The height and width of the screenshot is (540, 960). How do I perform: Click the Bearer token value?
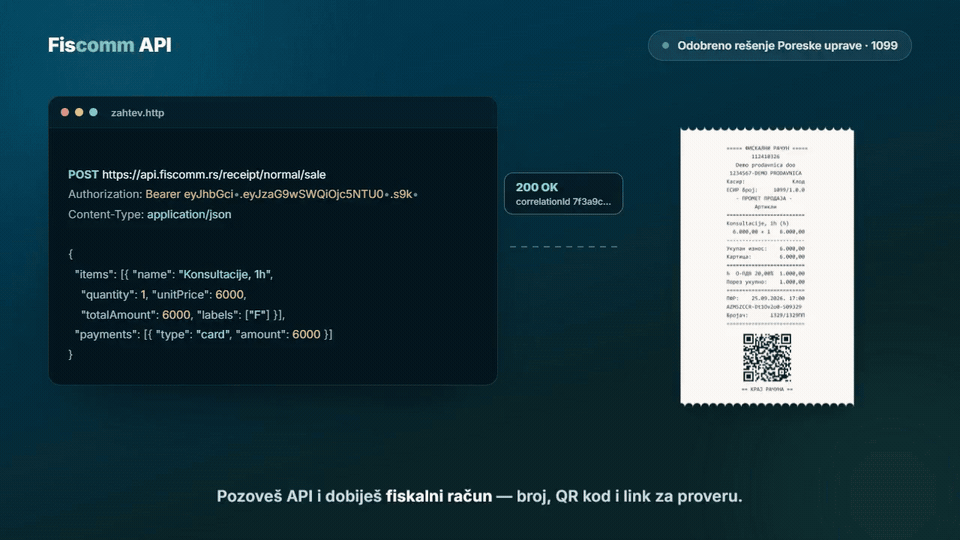[282, 194]
